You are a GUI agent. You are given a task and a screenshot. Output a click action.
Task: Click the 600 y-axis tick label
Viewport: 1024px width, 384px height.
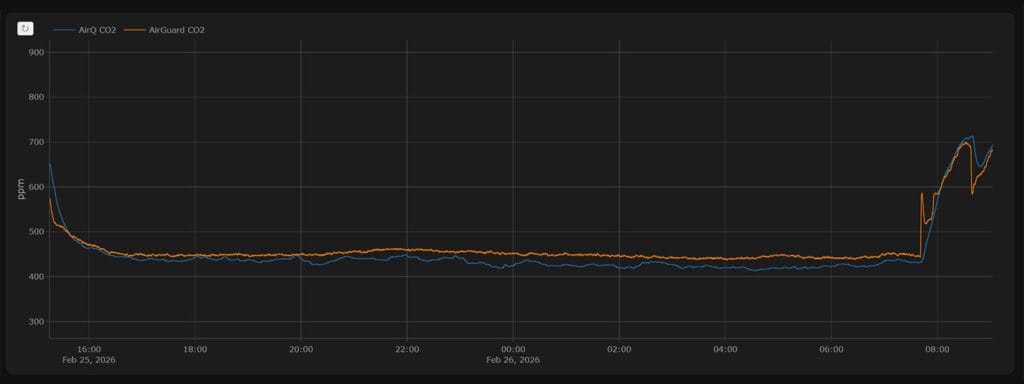pos(37,187)
